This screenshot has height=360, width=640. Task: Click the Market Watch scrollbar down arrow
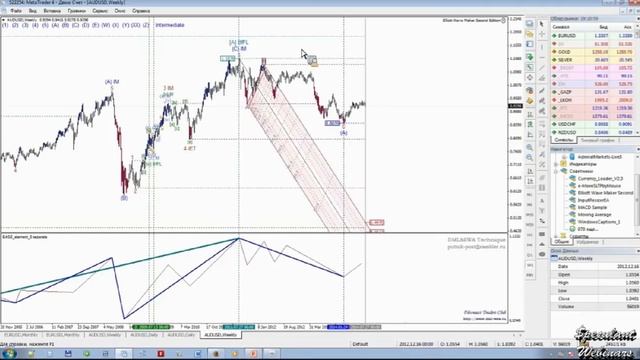point(638,133)
